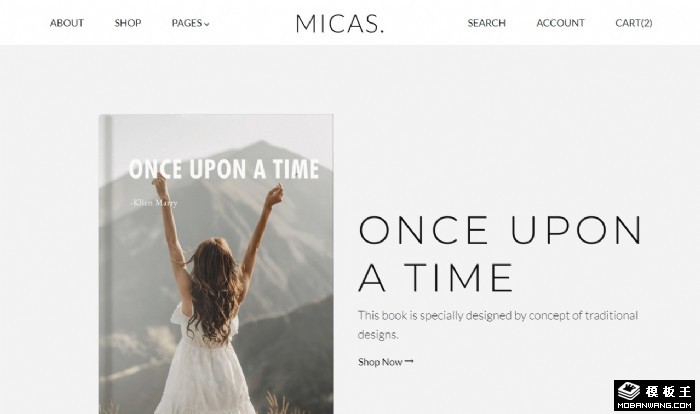The image size is (700, 414).
Task: Click the mountain peak on the book cover
Action: point(261,145)
